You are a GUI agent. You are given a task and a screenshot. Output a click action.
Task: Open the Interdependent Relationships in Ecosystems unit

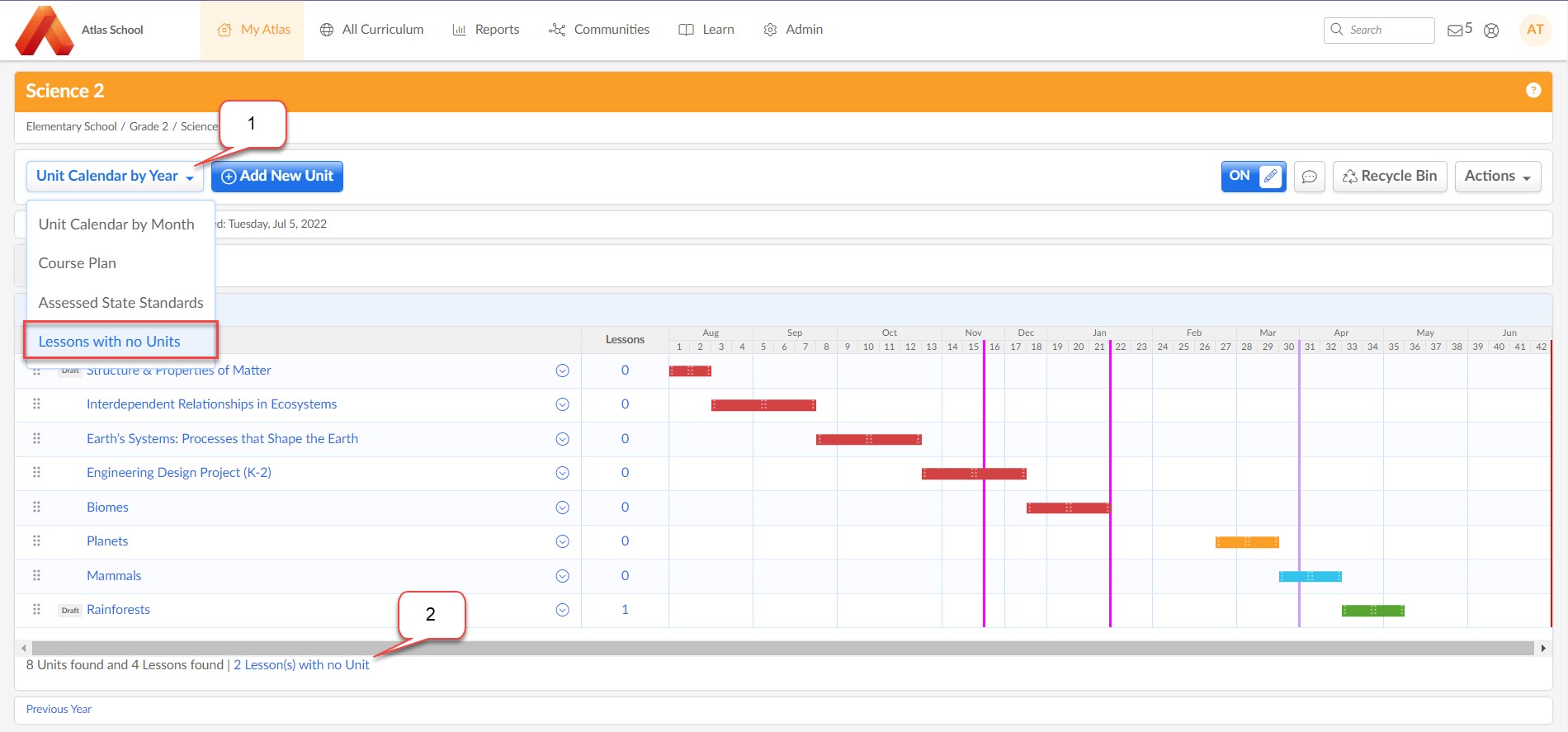tap(211, 404)
